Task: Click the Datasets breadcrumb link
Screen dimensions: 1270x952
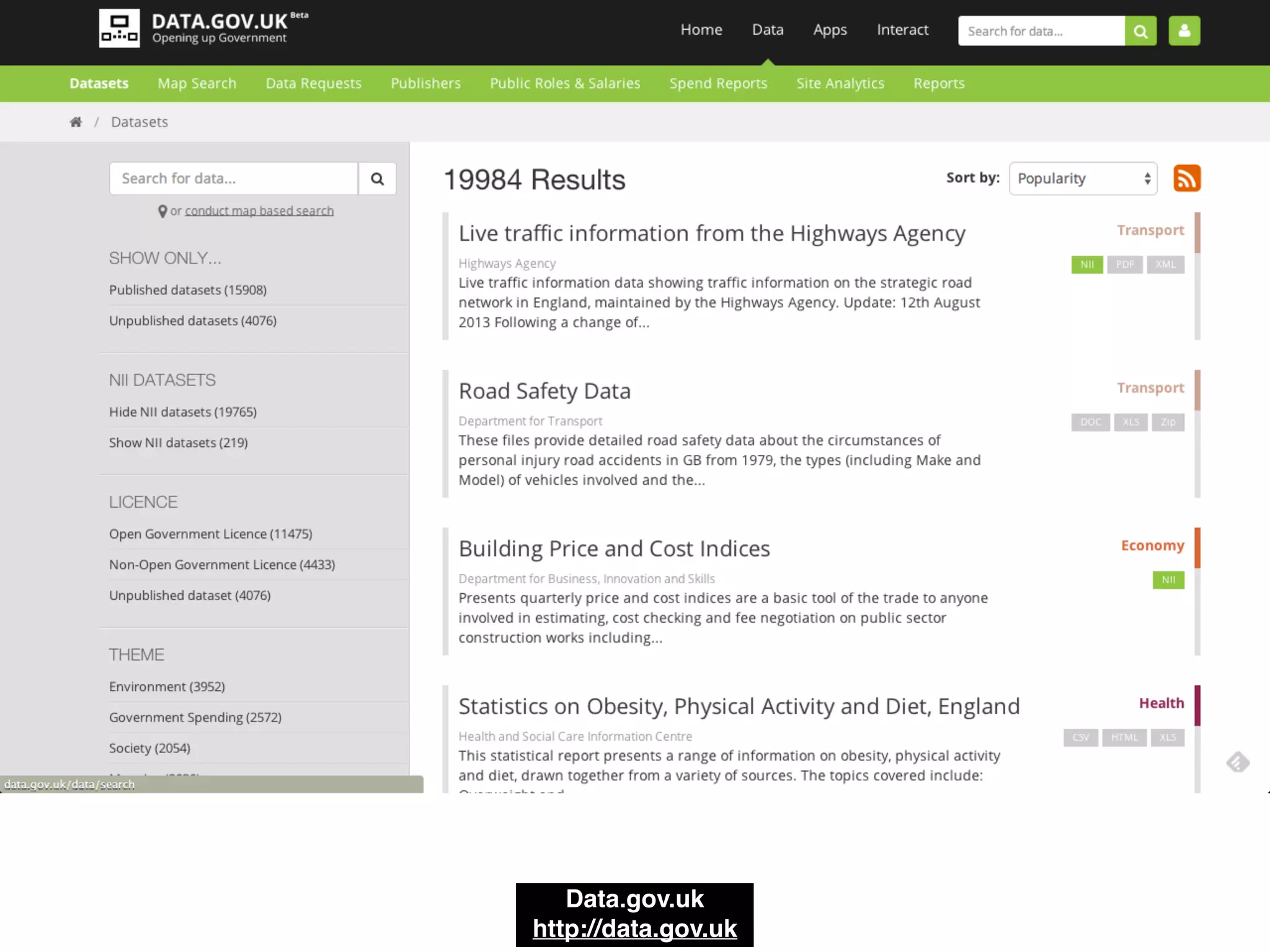Action: (140, 122)
